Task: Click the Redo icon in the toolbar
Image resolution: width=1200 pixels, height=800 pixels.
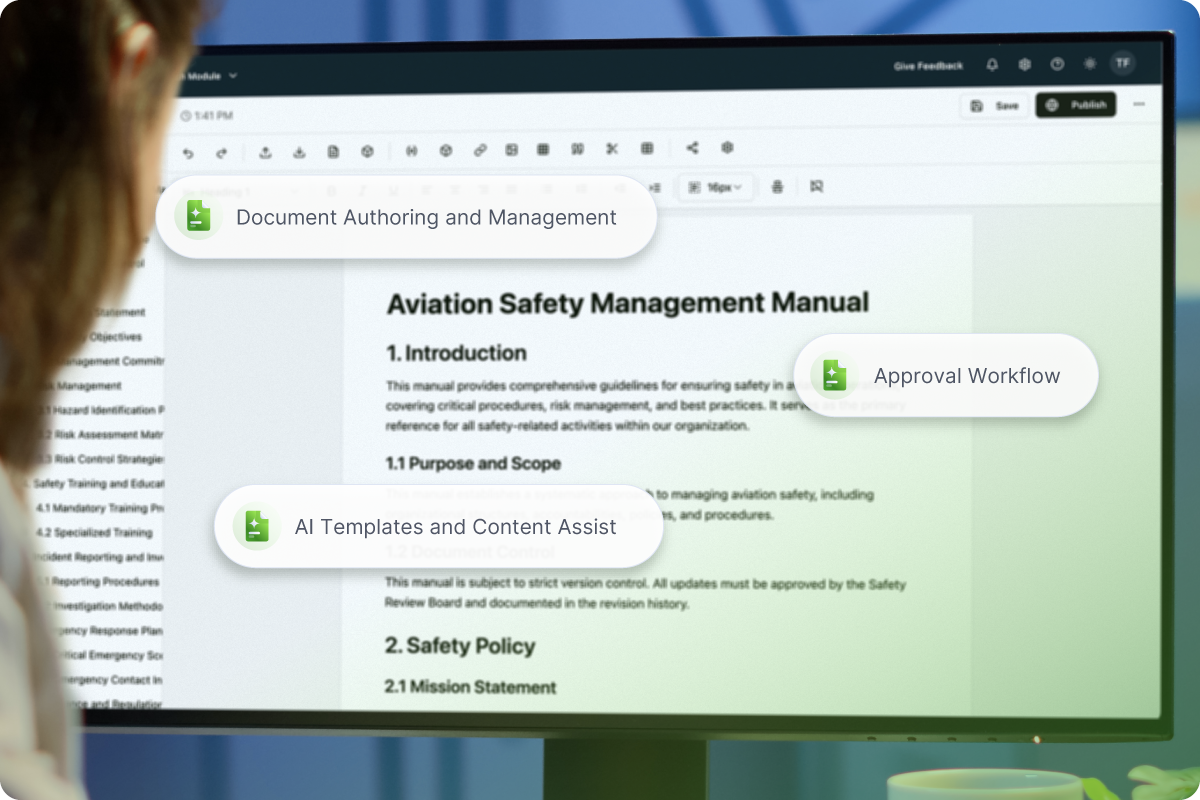Action: pyautogui.click(x=222, y=150)
